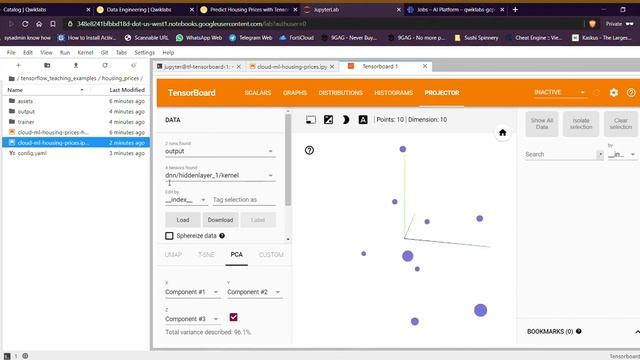The width and height of the screenshot is (640, 360).
Task: Uncheck the Component #3 Z-axis checkbox
Action: point(233,317)
